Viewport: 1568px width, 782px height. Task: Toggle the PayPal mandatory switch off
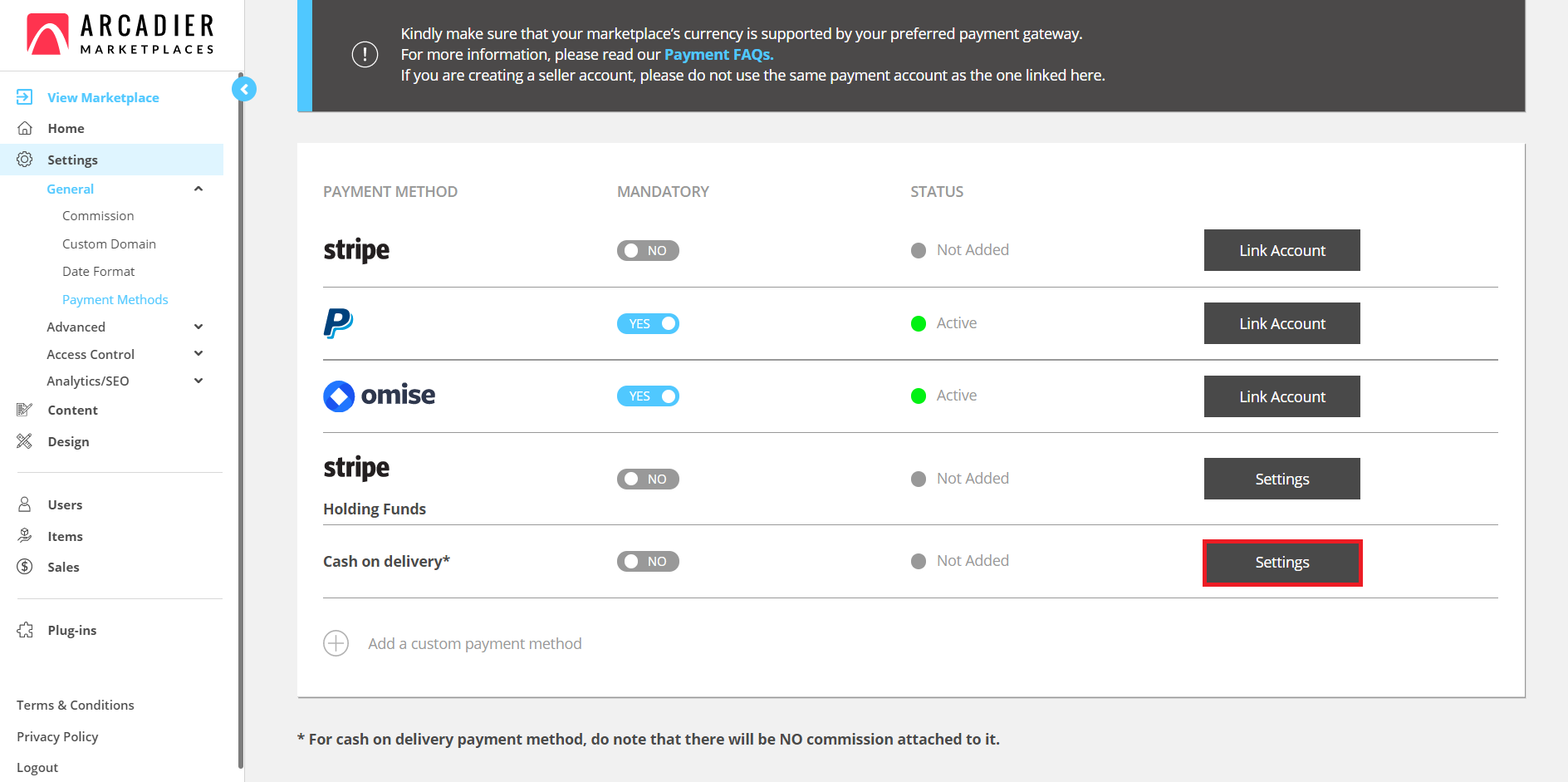648,323
